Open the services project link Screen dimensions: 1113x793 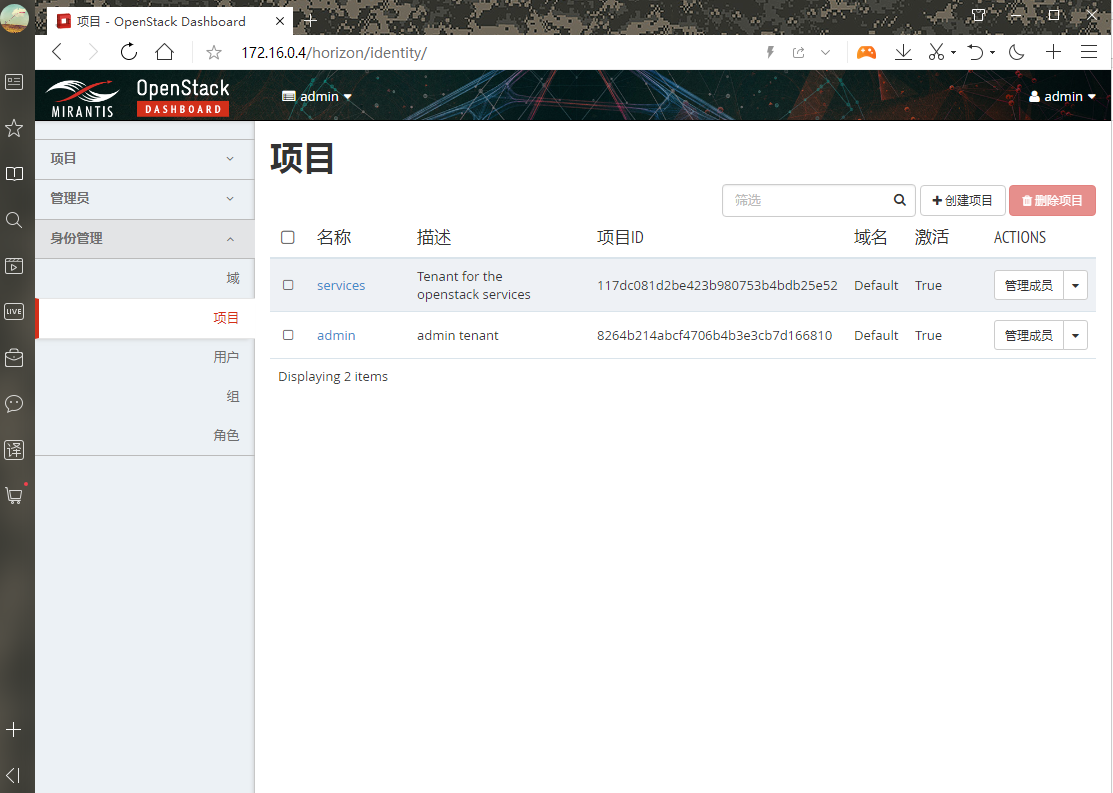341,285
